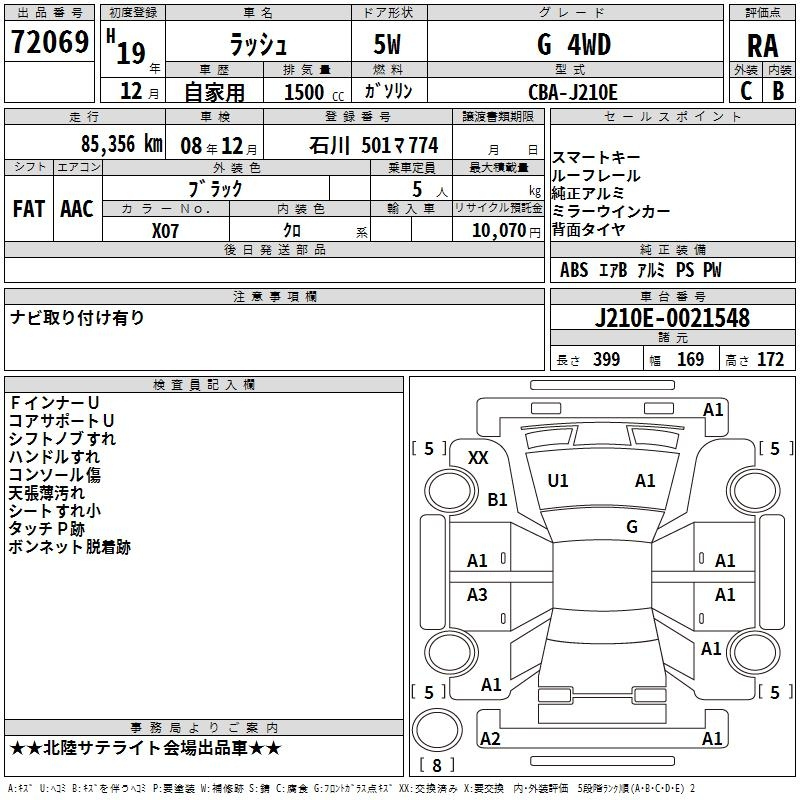
Task: Select the RA evaluation score
Action: coord(762,45)
